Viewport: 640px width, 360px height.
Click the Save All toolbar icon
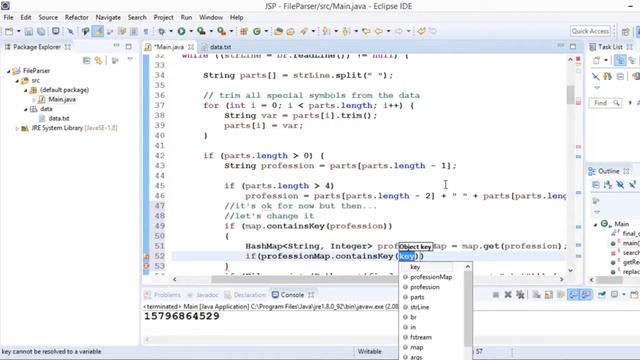tap(41, 31)
